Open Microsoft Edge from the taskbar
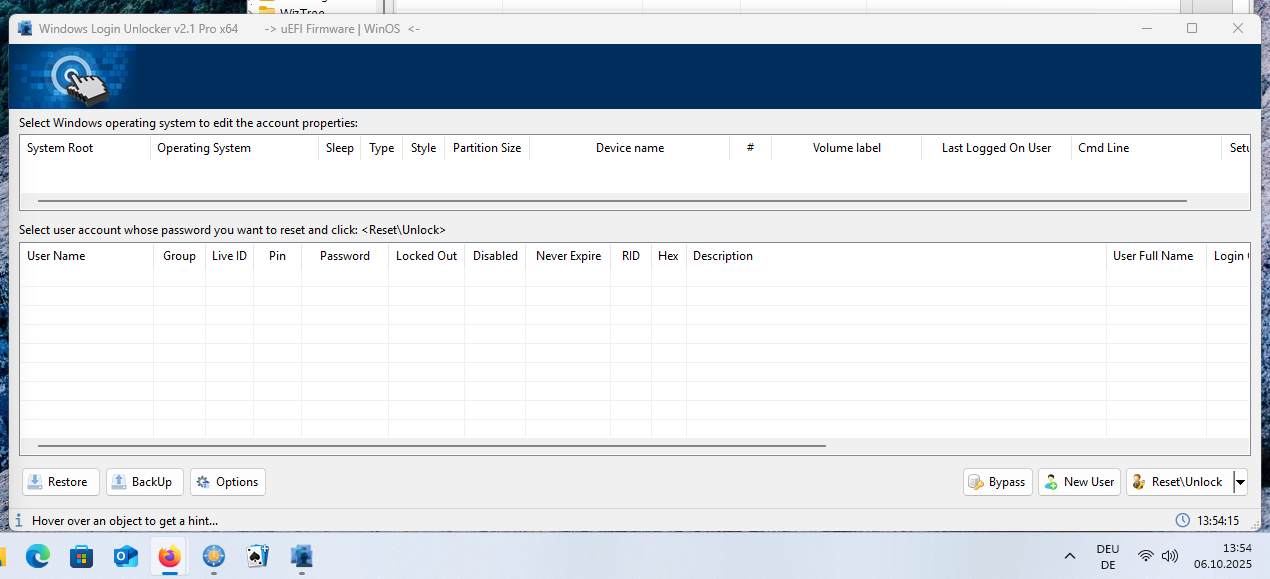This screenshot has width=1270, height=579. tap(38, 556)
